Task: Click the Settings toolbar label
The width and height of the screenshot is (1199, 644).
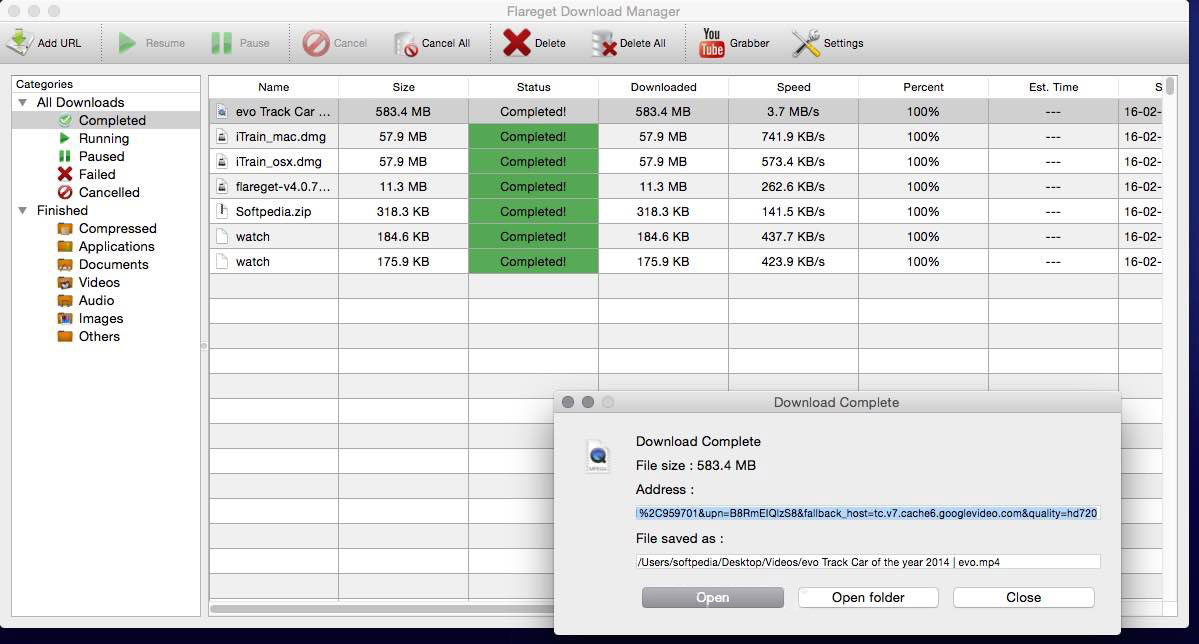Action: [x=843, y=43]
